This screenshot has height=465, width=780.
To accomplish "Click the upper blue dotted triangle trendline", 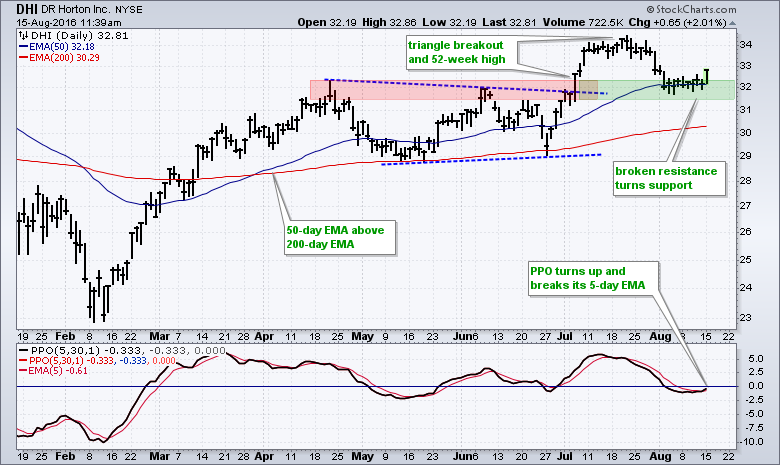I will point(466,86).
